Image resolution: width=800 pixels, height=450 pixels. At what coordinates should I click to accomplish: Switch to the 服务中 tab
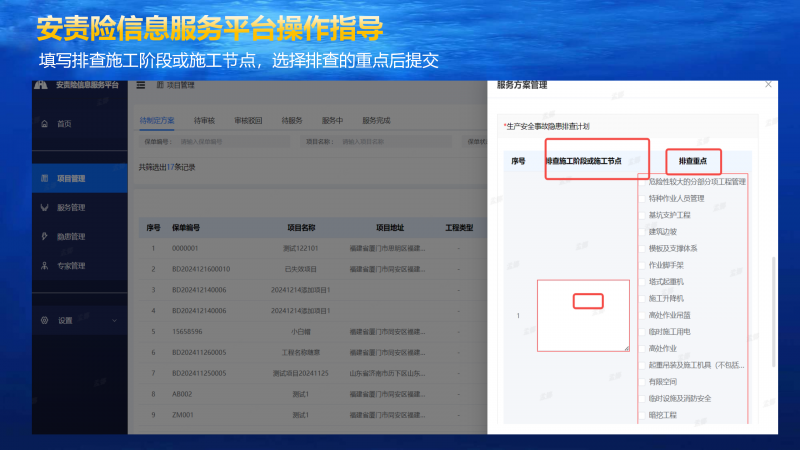[332, 120]
